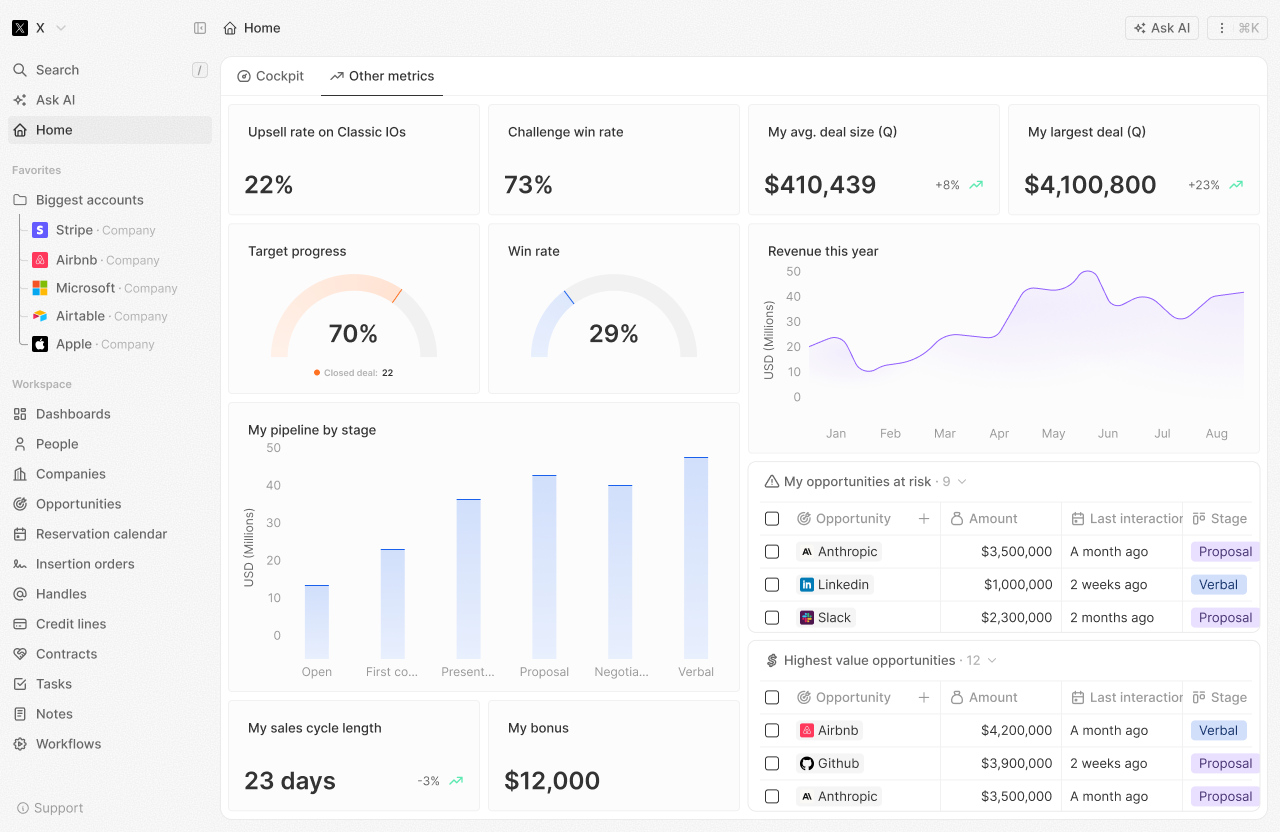Switch to the Cockpit tab
The image size is (1280, 832).
(x=270, y=76)
